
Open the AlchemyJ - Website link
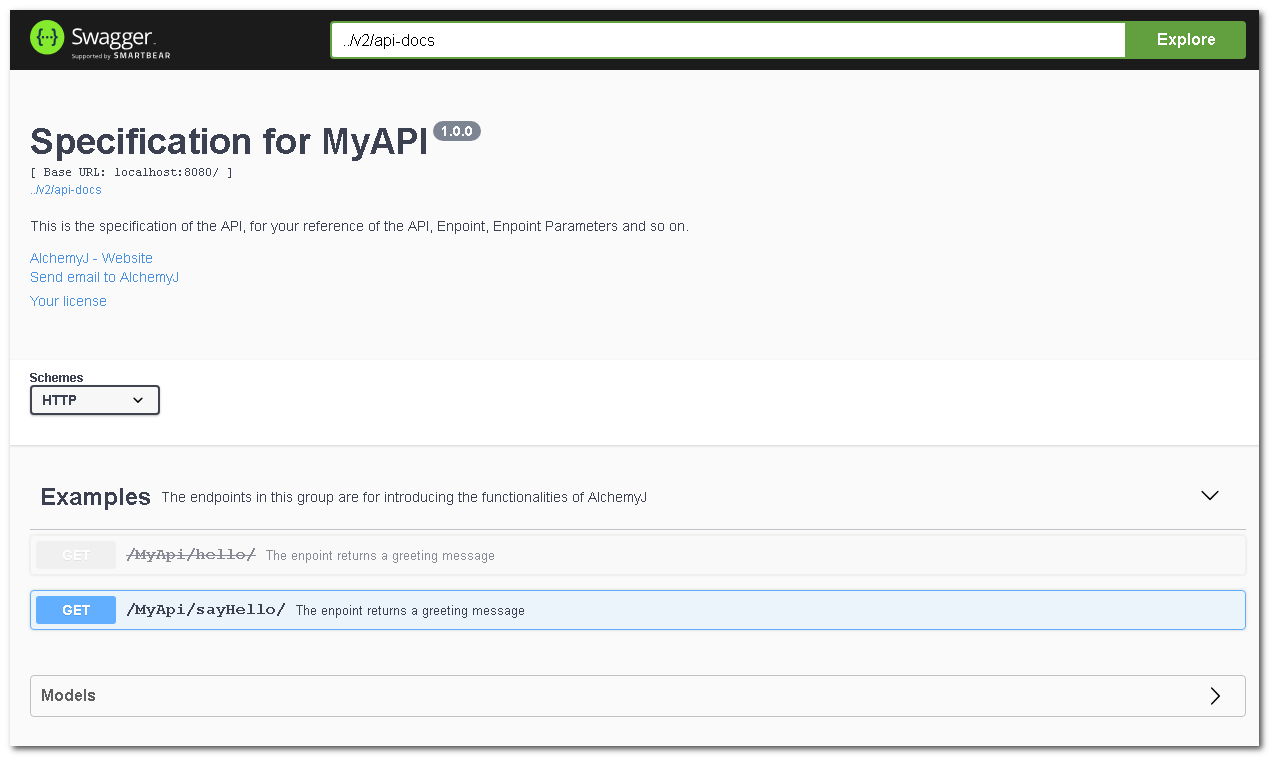(x=91, y=258)
